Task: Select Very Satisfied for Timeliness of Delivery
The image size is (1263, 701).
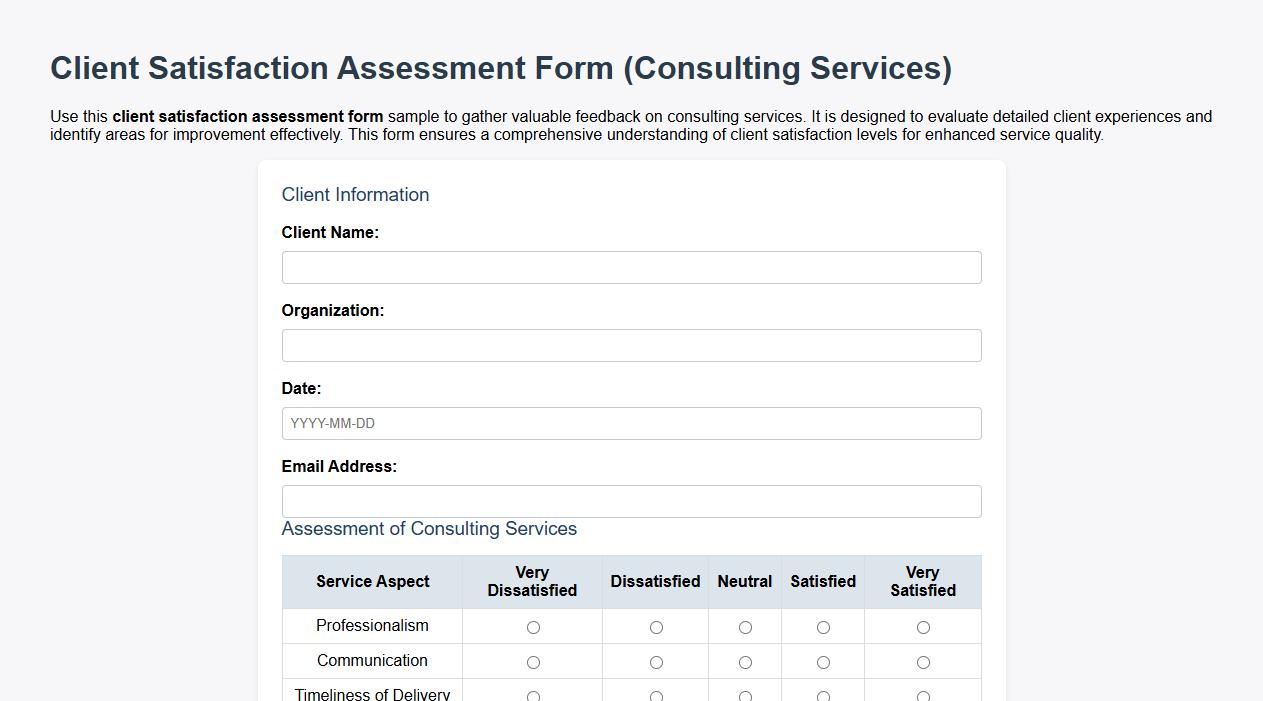Action: click(x=922, y=695)
